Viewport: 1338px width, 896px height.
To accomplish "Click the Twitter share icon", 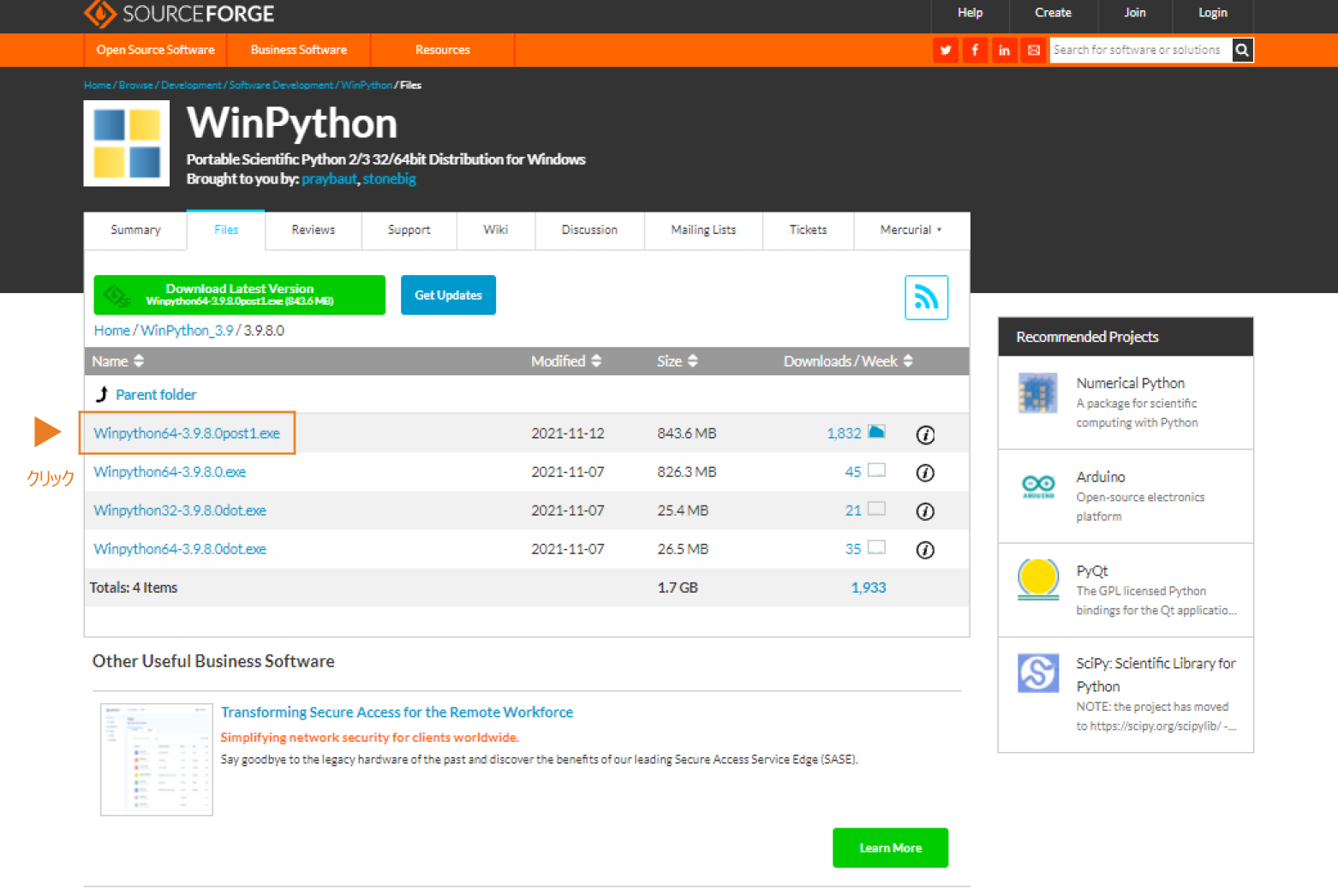I will pos(946,51).
